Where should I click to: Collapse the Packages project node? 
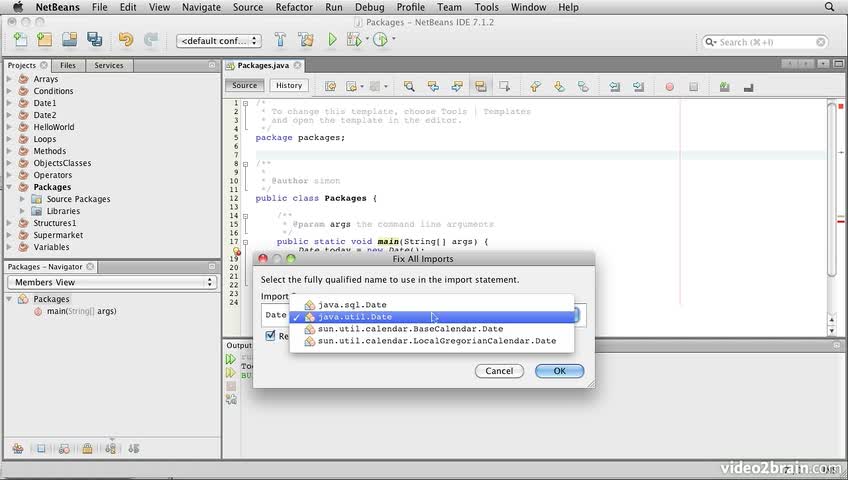click(x=9, y=187)
